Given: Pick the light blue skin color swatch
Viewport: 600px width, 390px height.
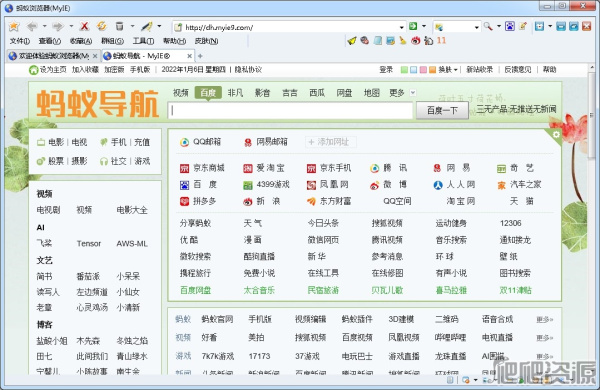Looking at the screenshot, I should [x=414, y=70].
